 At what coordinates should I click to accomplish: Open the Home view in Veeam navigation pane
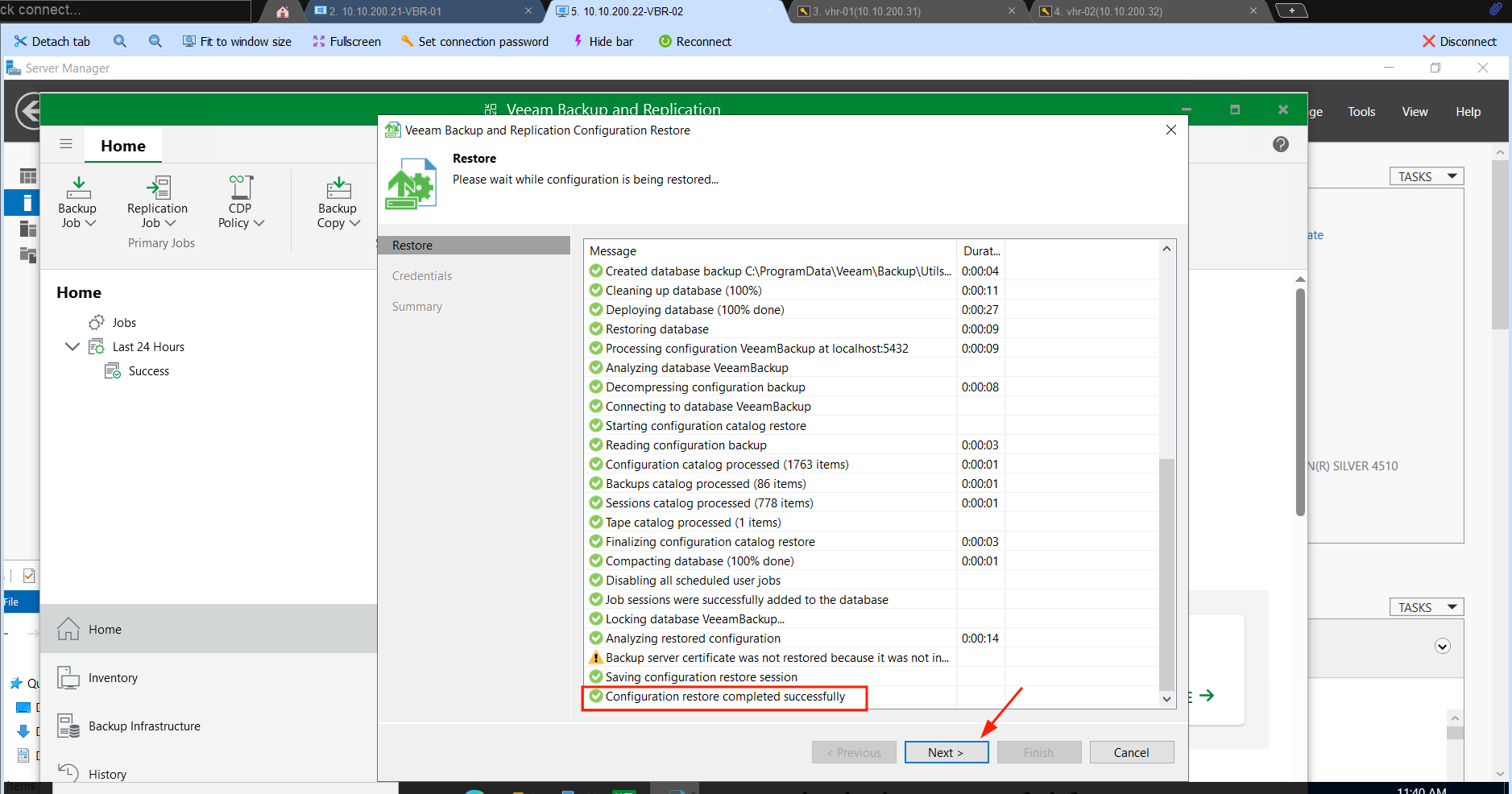coord(209,629)
